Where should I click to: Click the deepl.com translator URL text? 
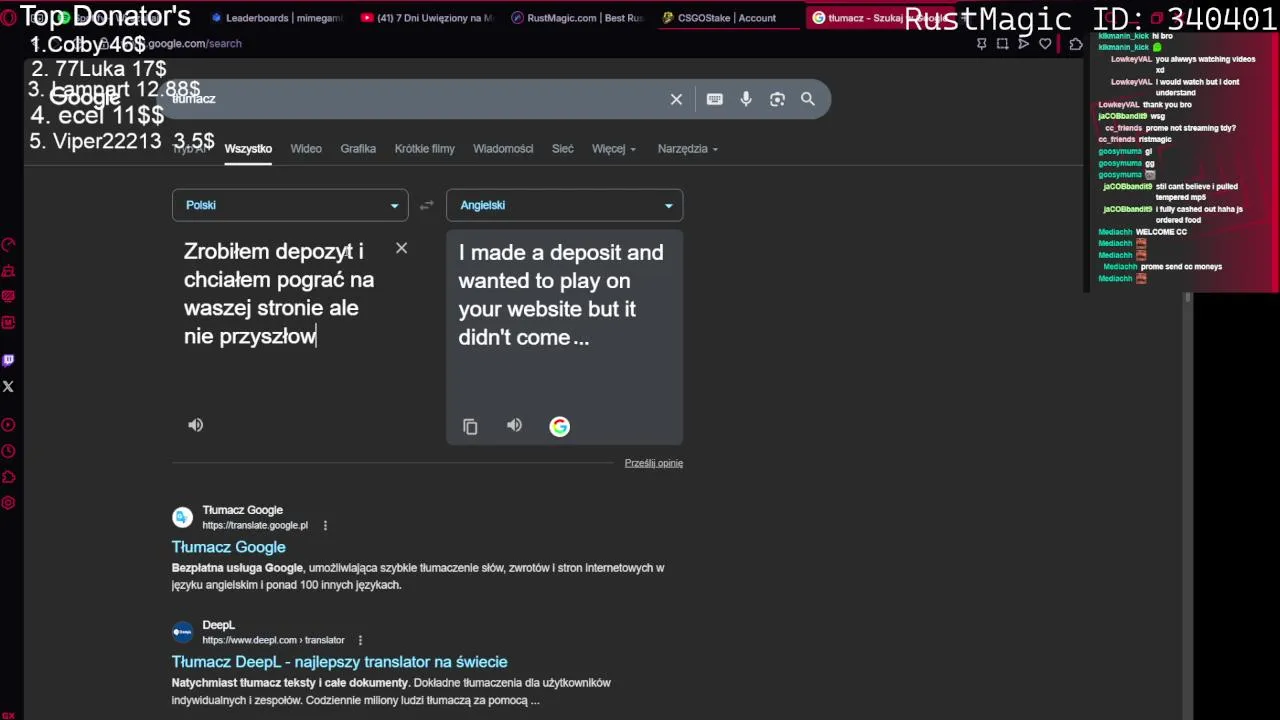tap(273, 641)
